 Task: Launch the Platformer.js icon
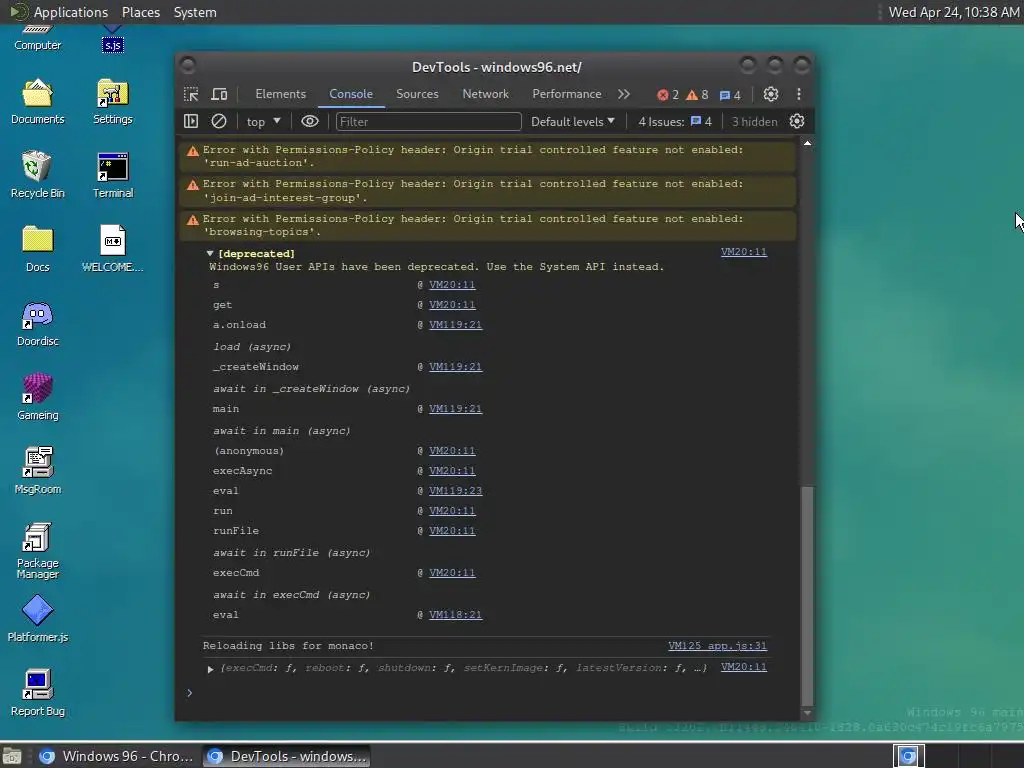click(x=37, y=618)
